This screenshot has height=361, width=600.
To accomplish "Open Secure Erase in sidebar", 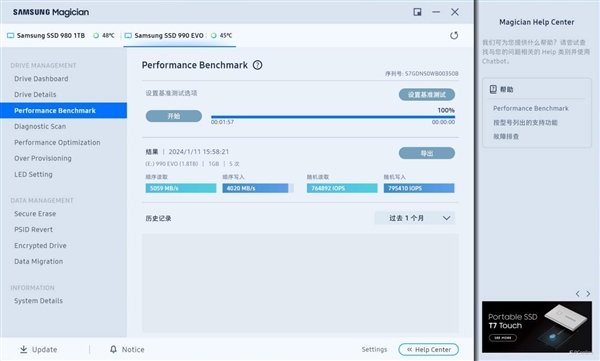I will tap(35, 214).
